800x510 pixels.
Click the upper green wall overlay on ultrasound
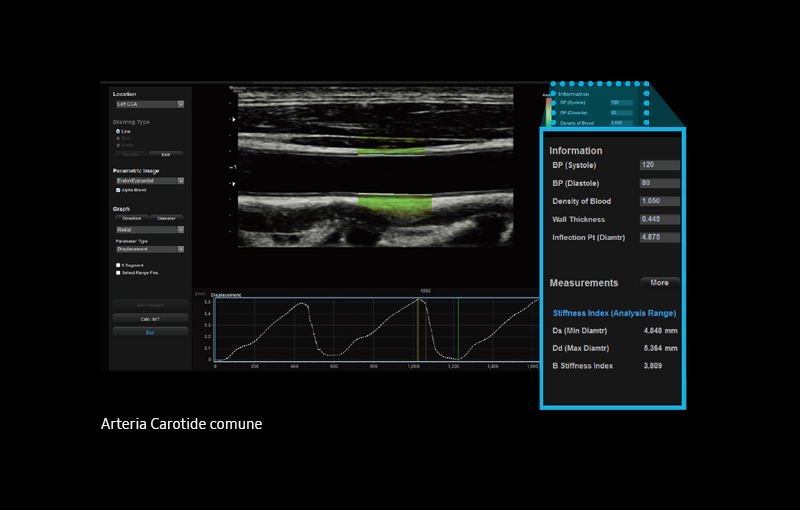[x=390, y=151]
